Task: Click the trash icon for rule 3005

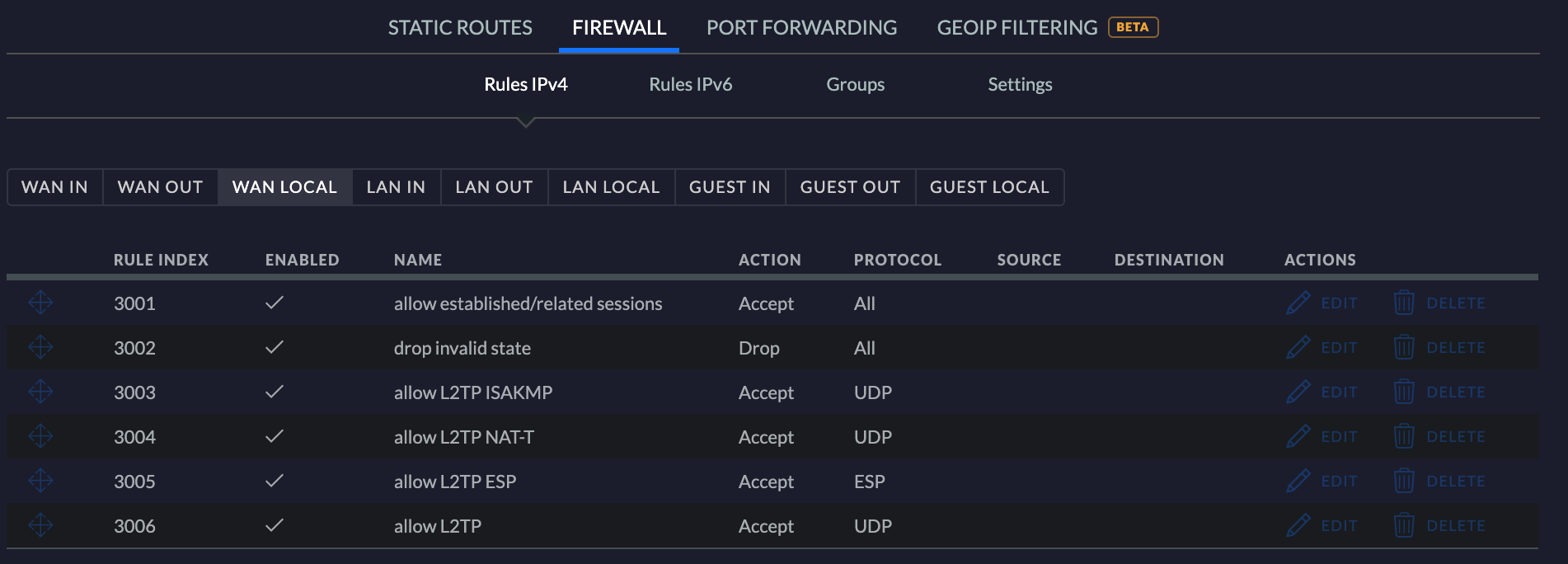Action: 1403,482
